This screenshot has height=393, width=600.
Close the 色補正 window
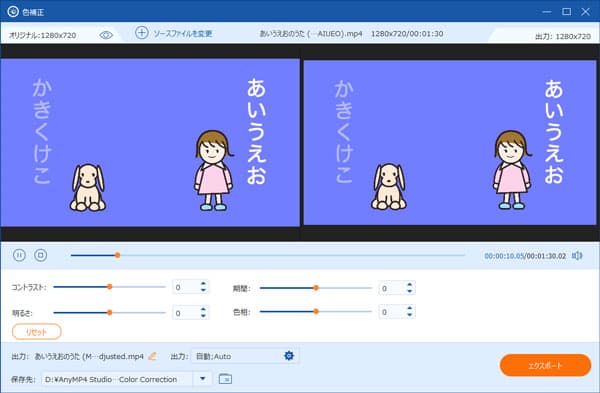point(585,11)
